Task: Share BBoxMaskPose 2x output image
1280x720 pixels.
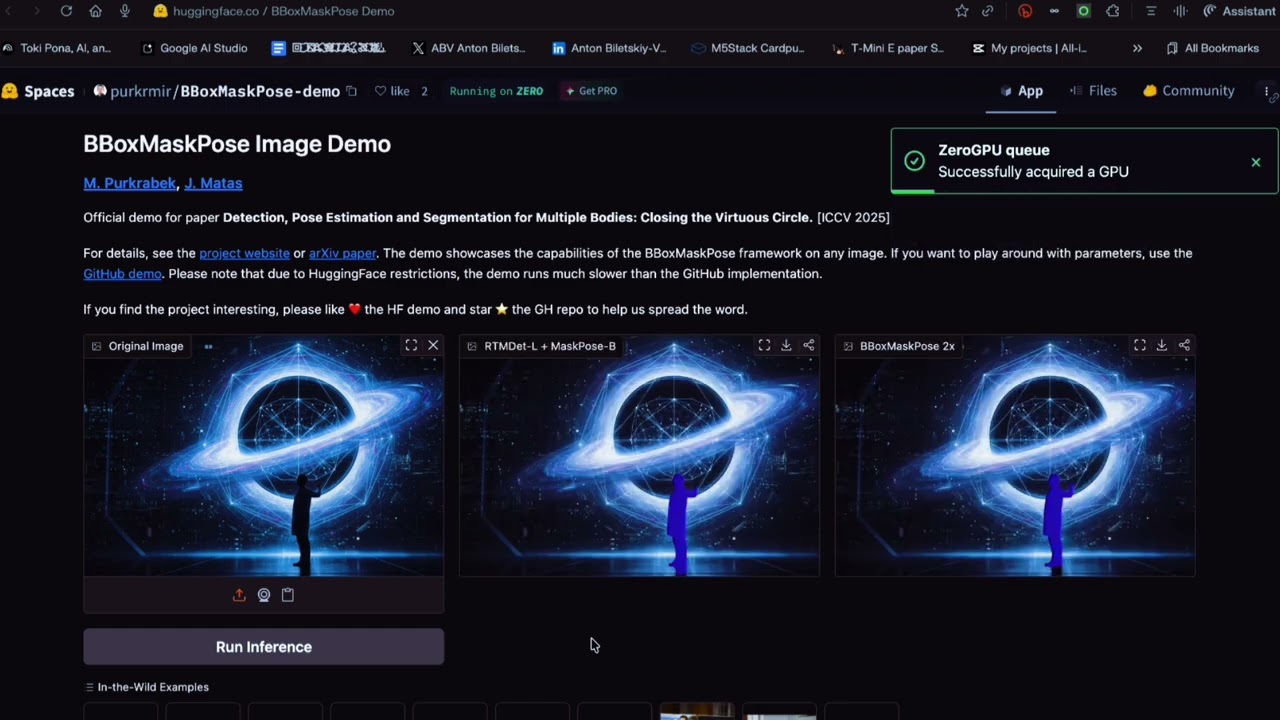Action: (x=1184, y=345)
